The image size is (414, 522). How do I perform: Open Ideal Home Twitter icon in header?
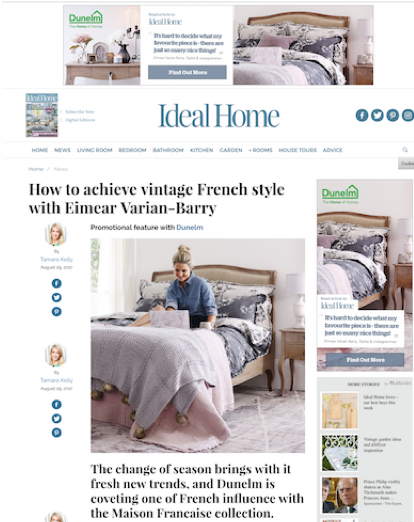377,115
